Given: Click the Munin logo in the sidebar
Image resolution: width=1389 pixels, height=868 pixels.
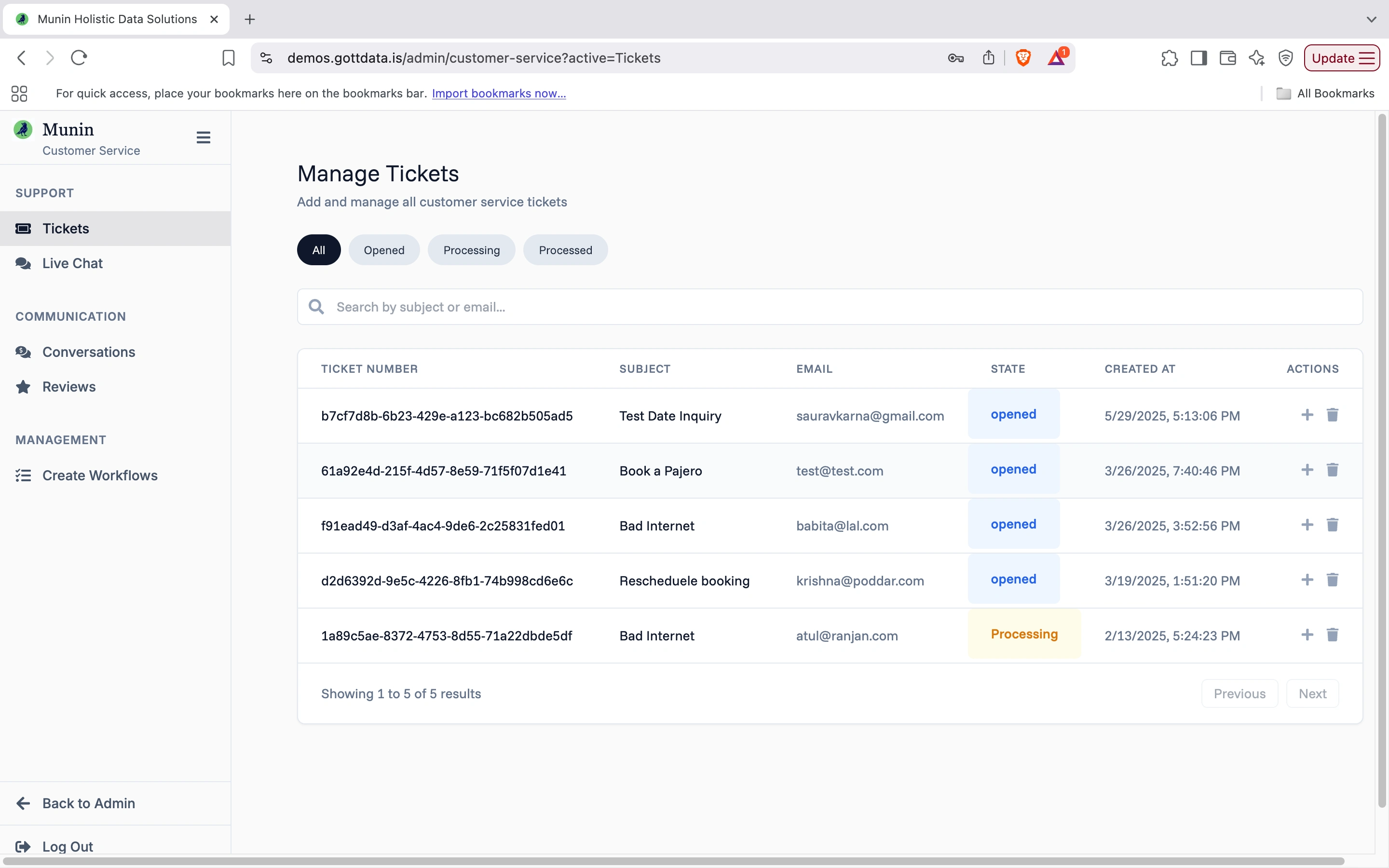Looking at the screenshot, I should [23, 129].
